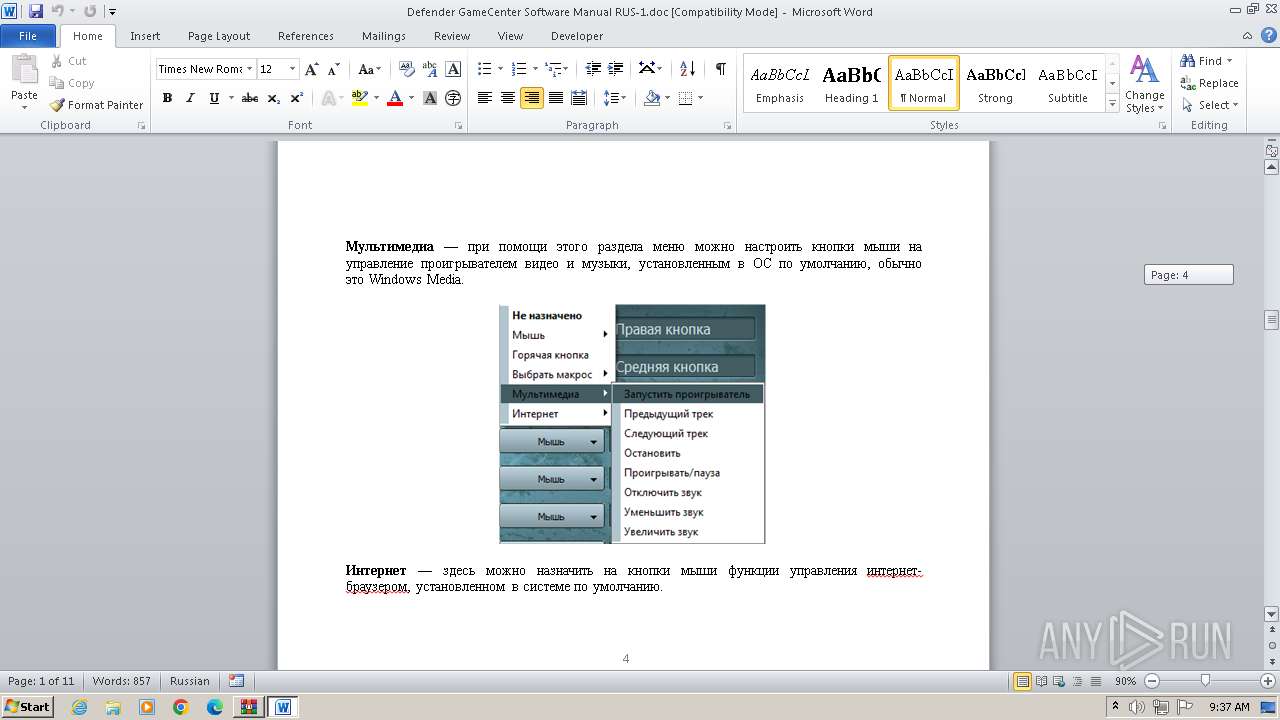Open the font name dropdown
Image resolution: width=1280 pixels, height=720 pixels.
coord(249,69)
